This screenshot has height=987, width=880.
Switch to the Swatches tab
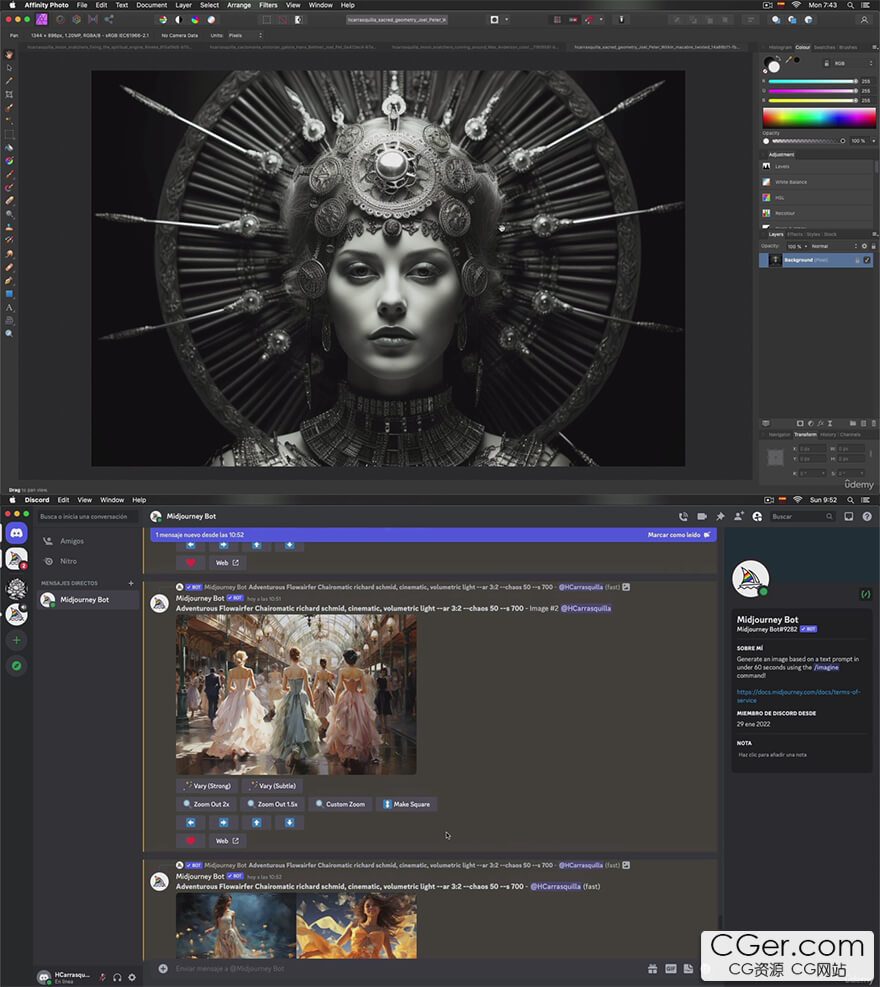tap(824, 47)
